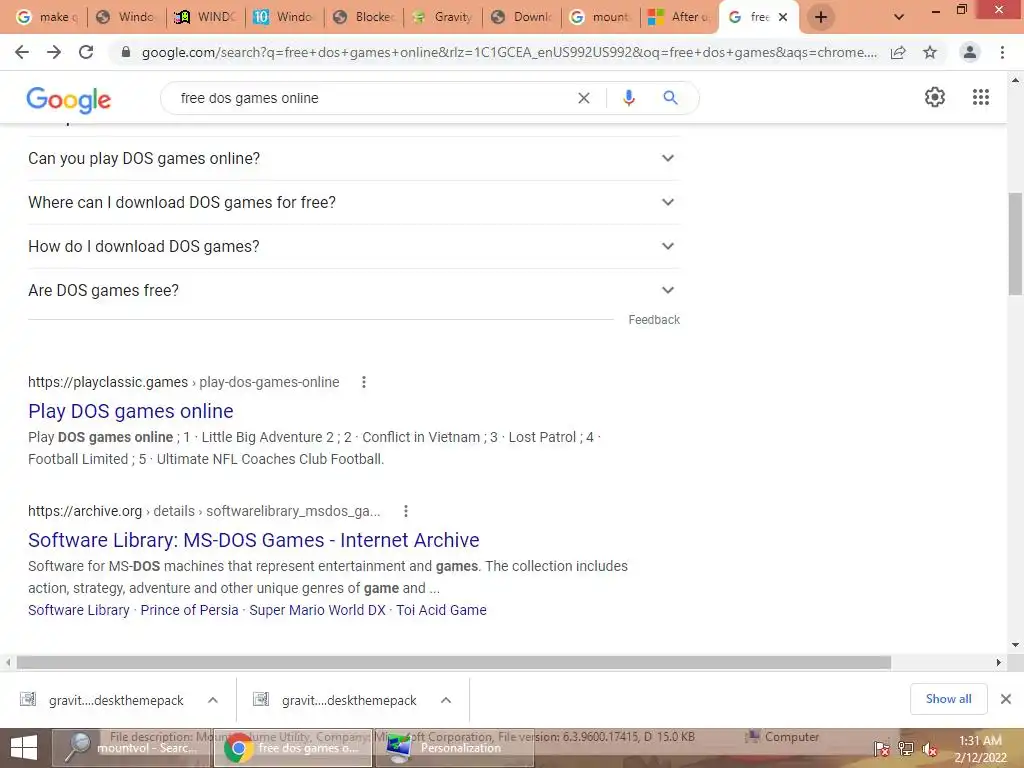Expand 'How do I download DOS games?'
Screen dimensions: 1024x768
click(x=353, y=246)
